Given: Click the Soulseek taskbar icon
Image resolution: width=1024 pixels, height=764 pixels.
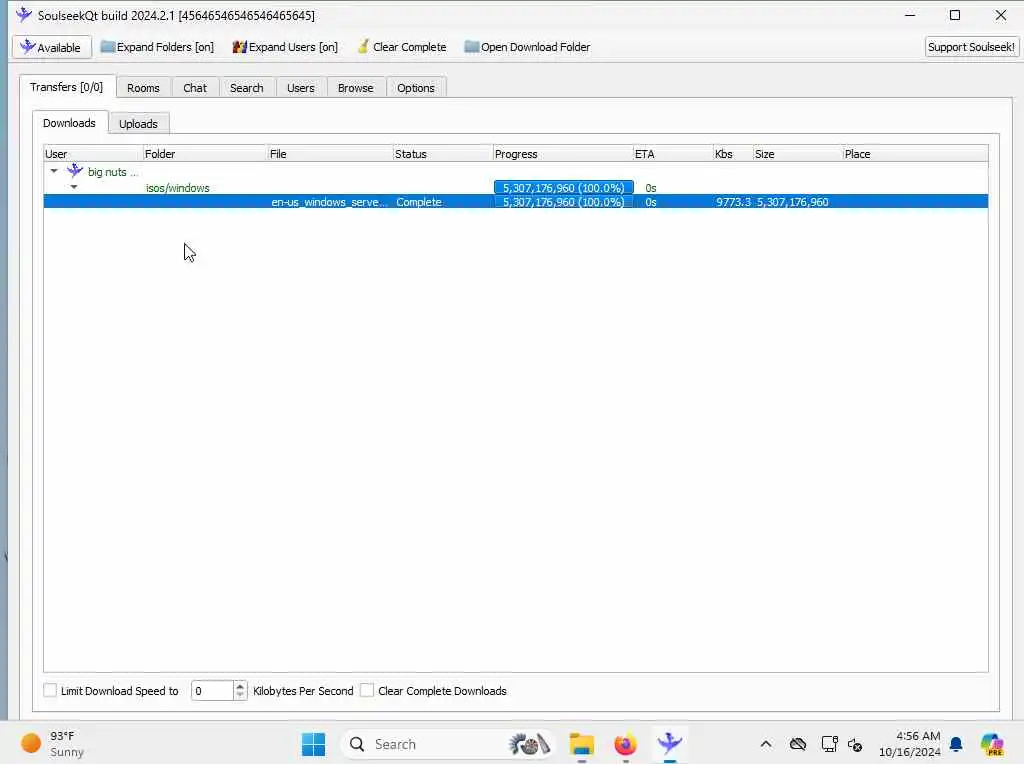Looking at the screenshot, I should [669, 743].
